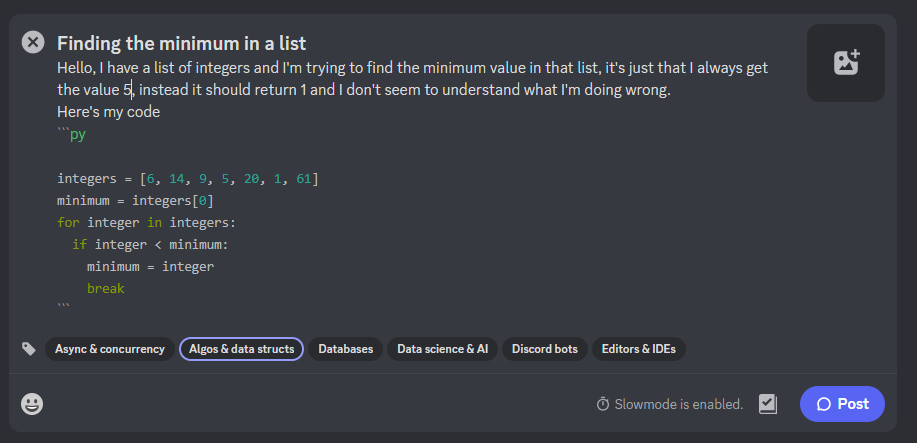
Task: Click the slowmode stopwatch icon
Action: point(603,404)
